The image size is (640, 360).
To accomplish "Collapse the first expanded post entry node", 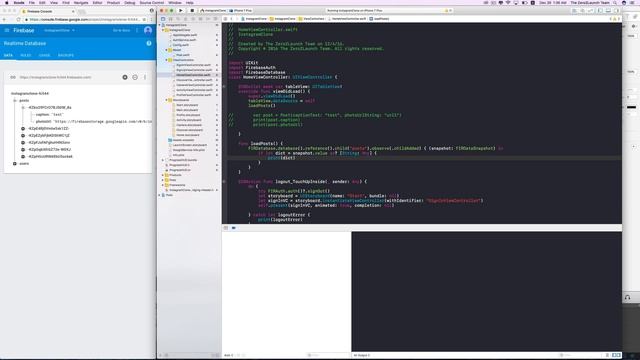I will click(x=23, y=107).
